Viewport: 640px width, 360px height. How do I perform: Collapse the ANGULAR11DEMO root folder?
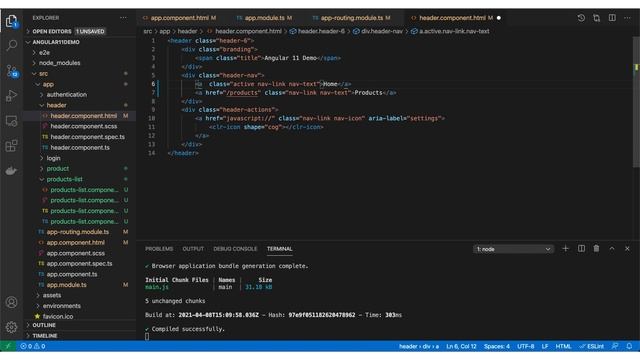click(80, 42)
